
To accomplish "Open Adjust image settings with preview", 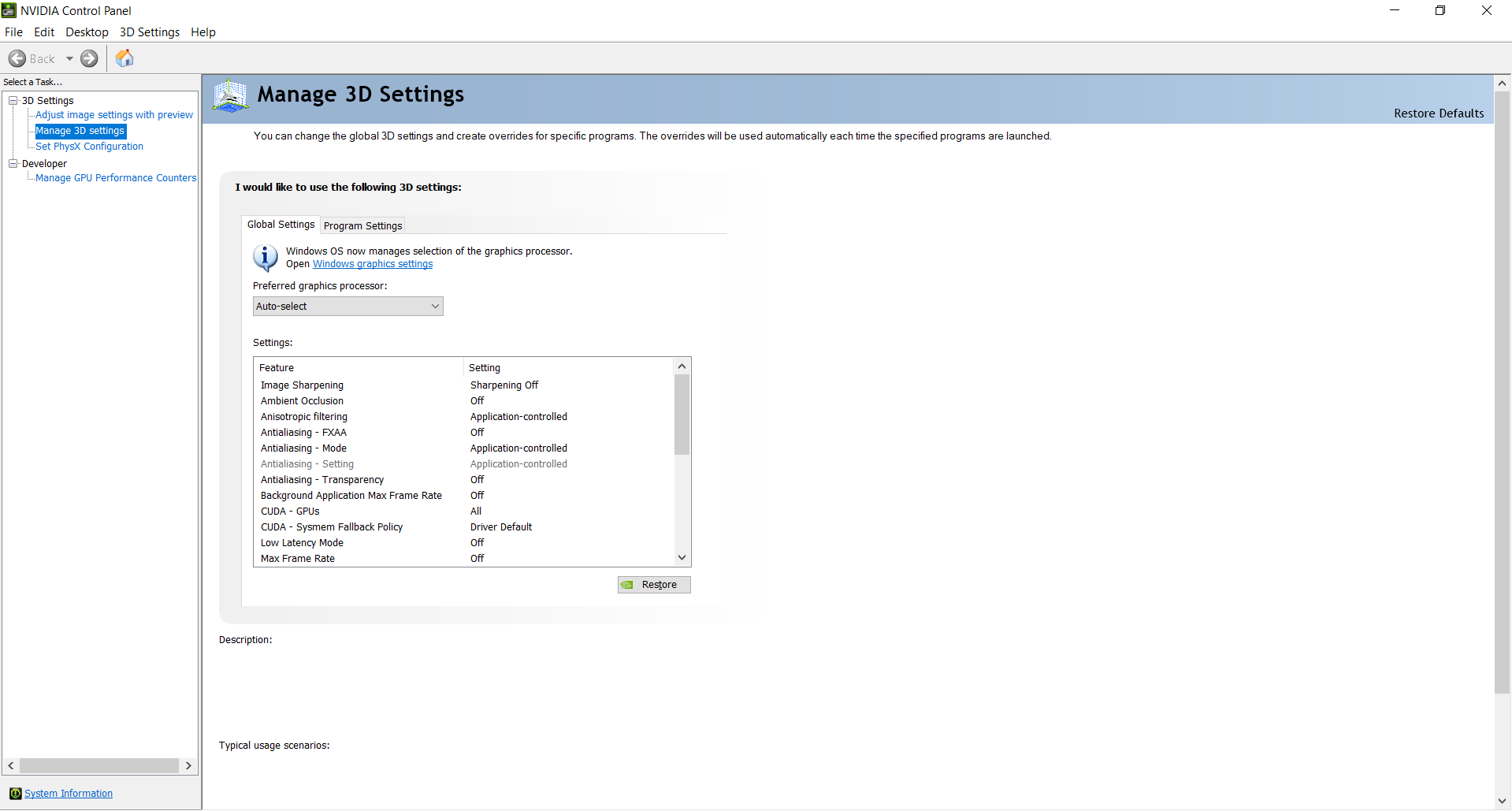I will [x=114, y=115].
